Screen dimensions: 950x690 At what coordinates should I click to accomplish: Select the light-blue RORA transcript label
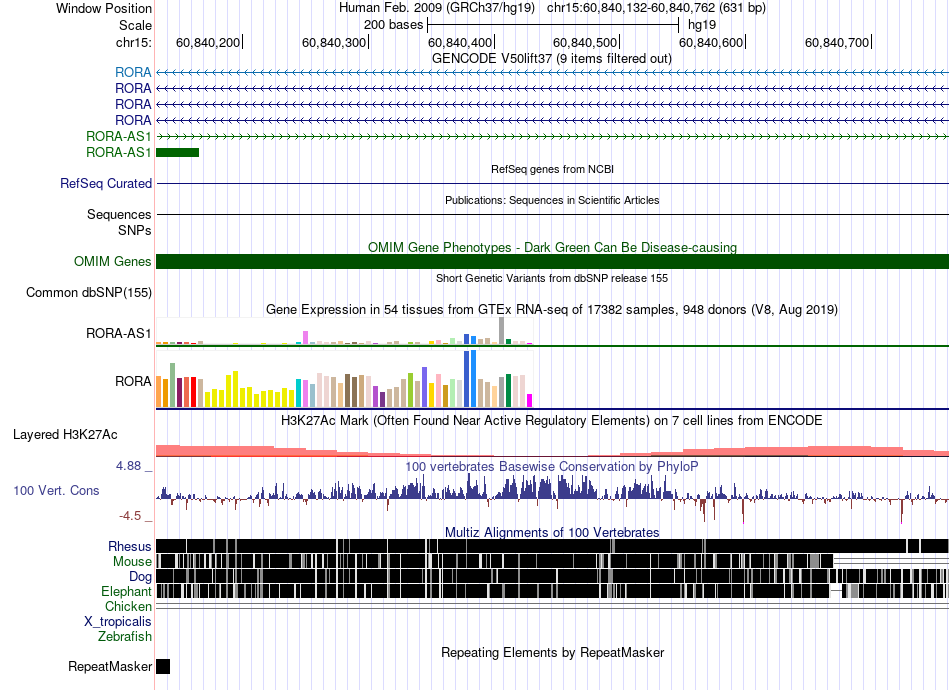[x=133, y=72]
